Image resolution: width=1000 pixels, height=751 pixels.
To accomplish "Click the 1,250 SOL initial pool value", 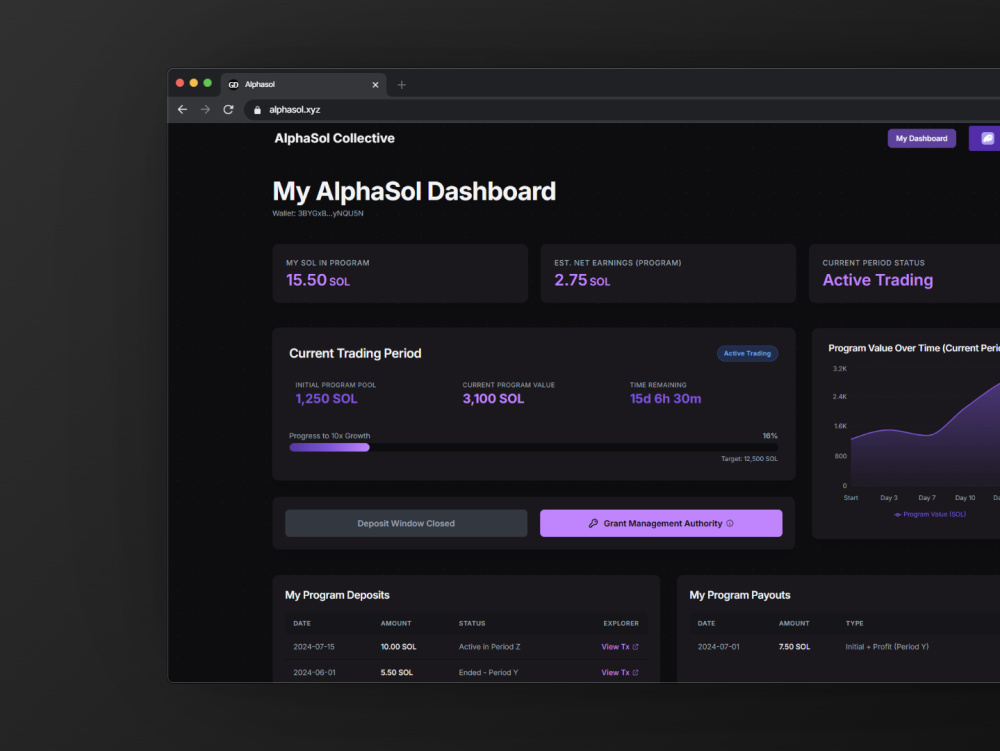I will click(326, 399).
